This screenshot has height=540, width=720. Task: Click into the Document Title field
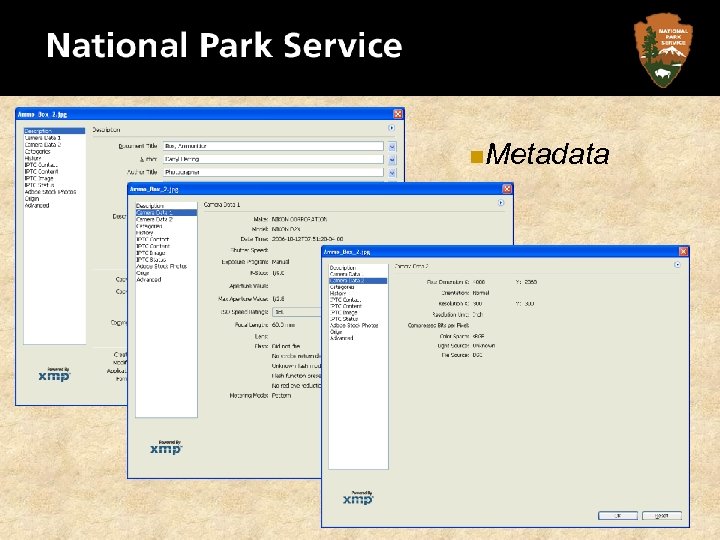point(273,146)
